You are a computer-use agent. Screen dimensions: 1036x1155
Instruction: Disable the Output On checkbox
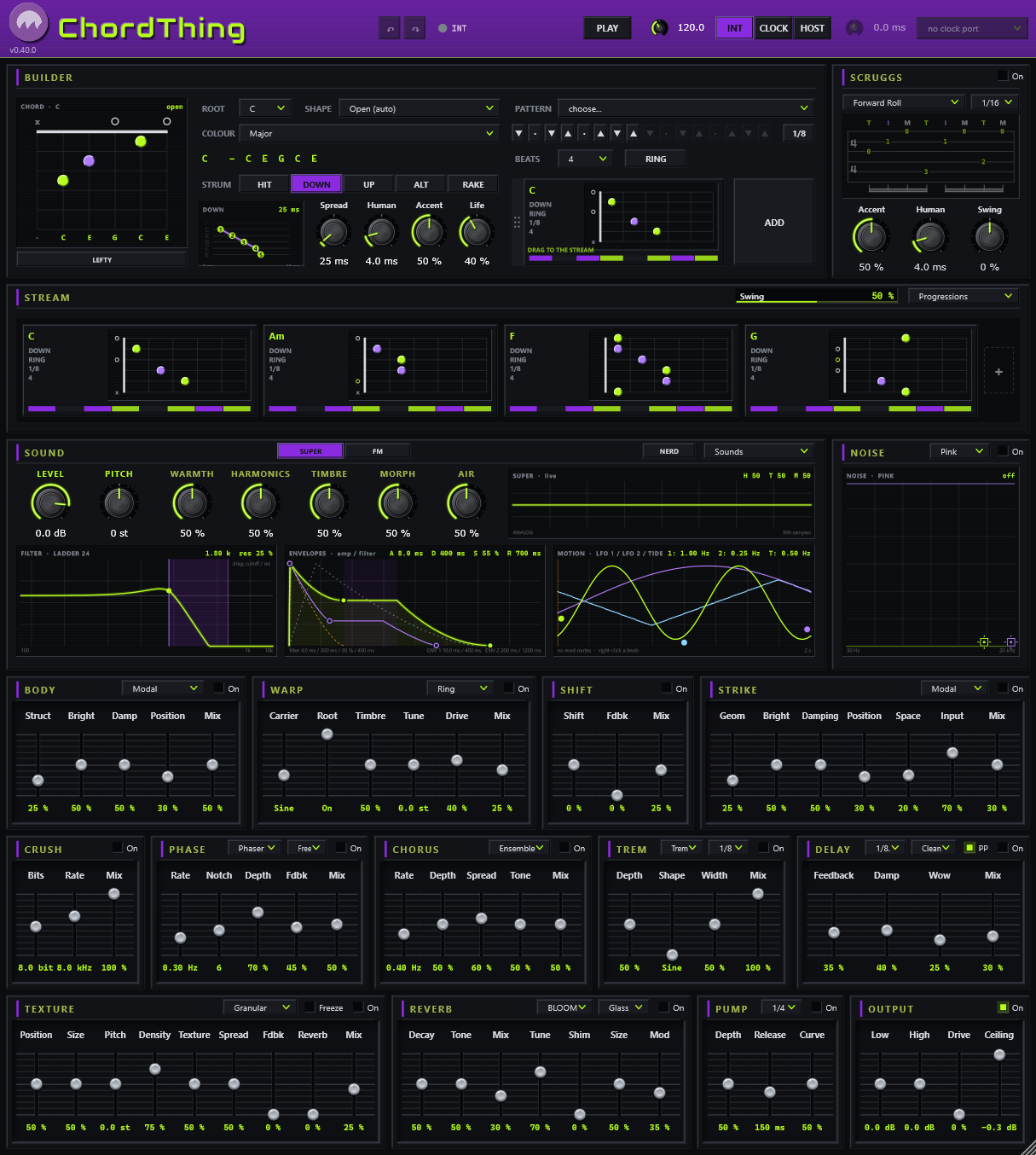(x=1003, y=1007)
